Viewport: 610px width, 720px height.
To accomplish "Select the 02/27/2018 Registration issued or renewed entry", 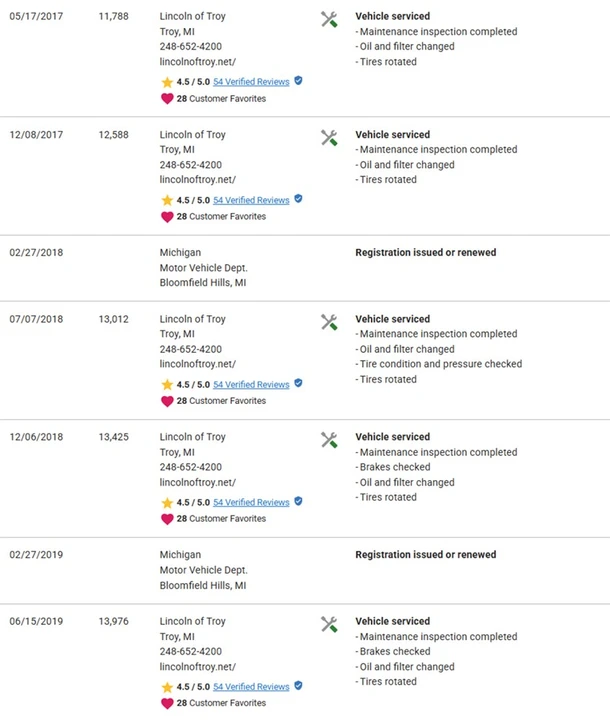I will click(305, 268).
